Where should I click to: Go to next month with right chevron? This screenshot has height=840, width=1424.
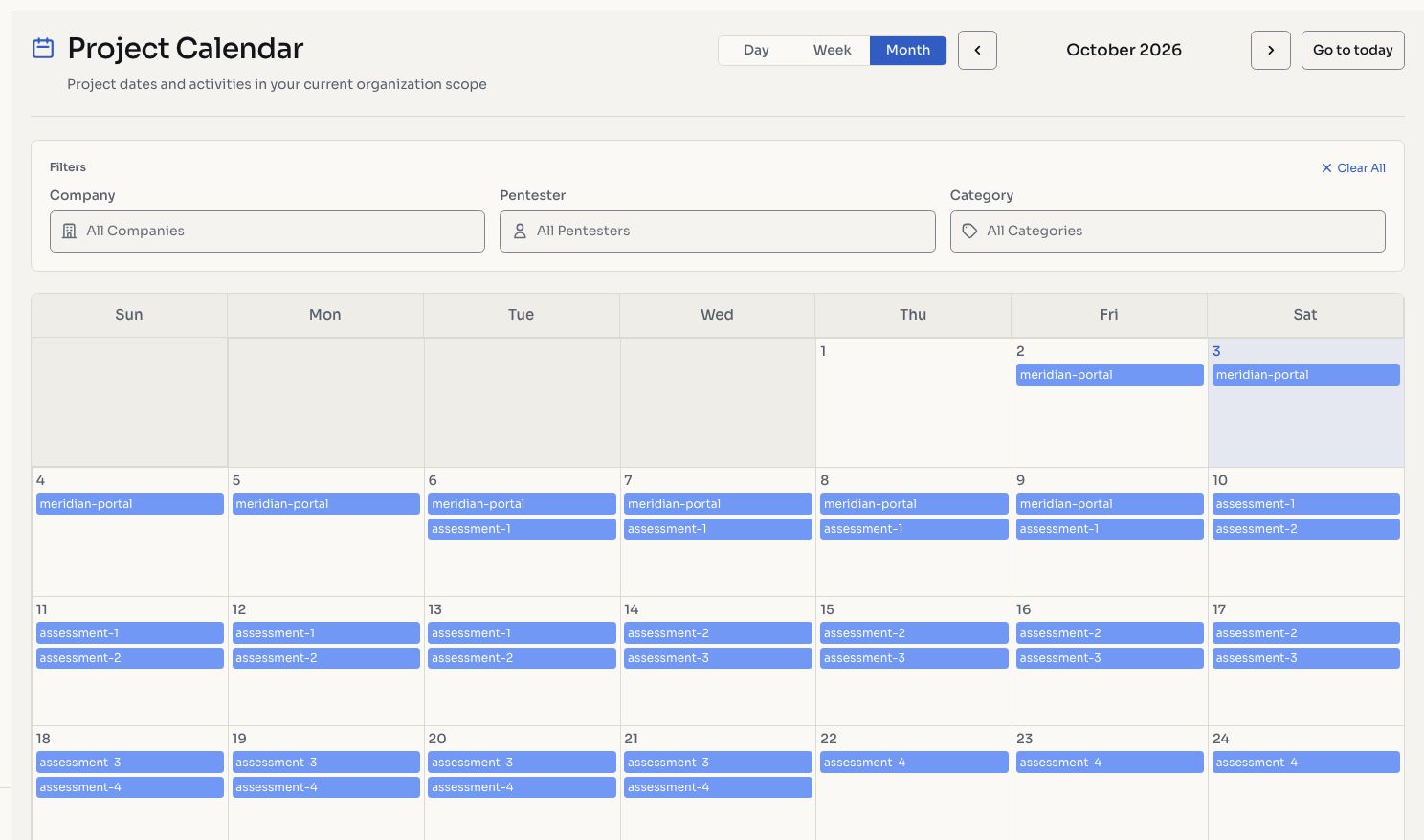(1271, 50)
